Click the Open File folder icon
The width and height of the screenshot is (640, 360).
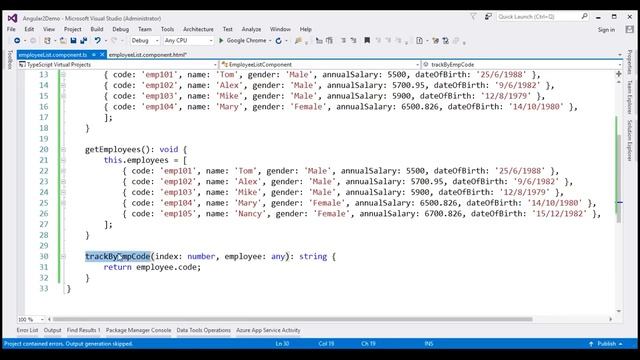point(63,40)
